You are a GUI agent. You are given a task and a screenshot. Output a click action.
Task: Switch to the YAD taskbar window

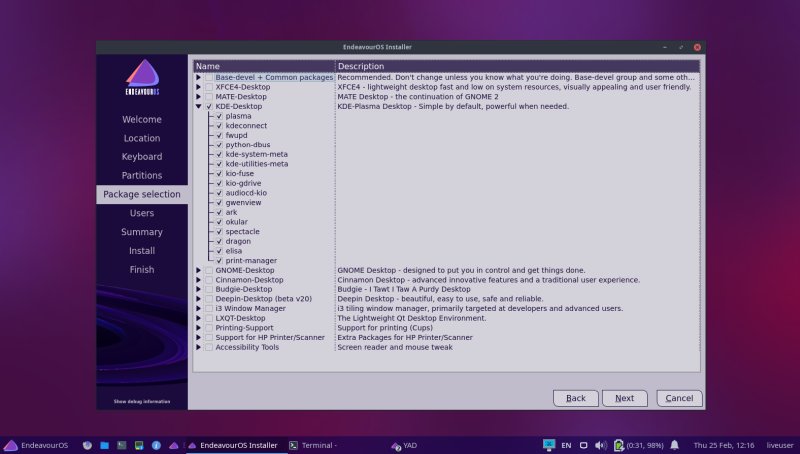(x=404, y=445)
